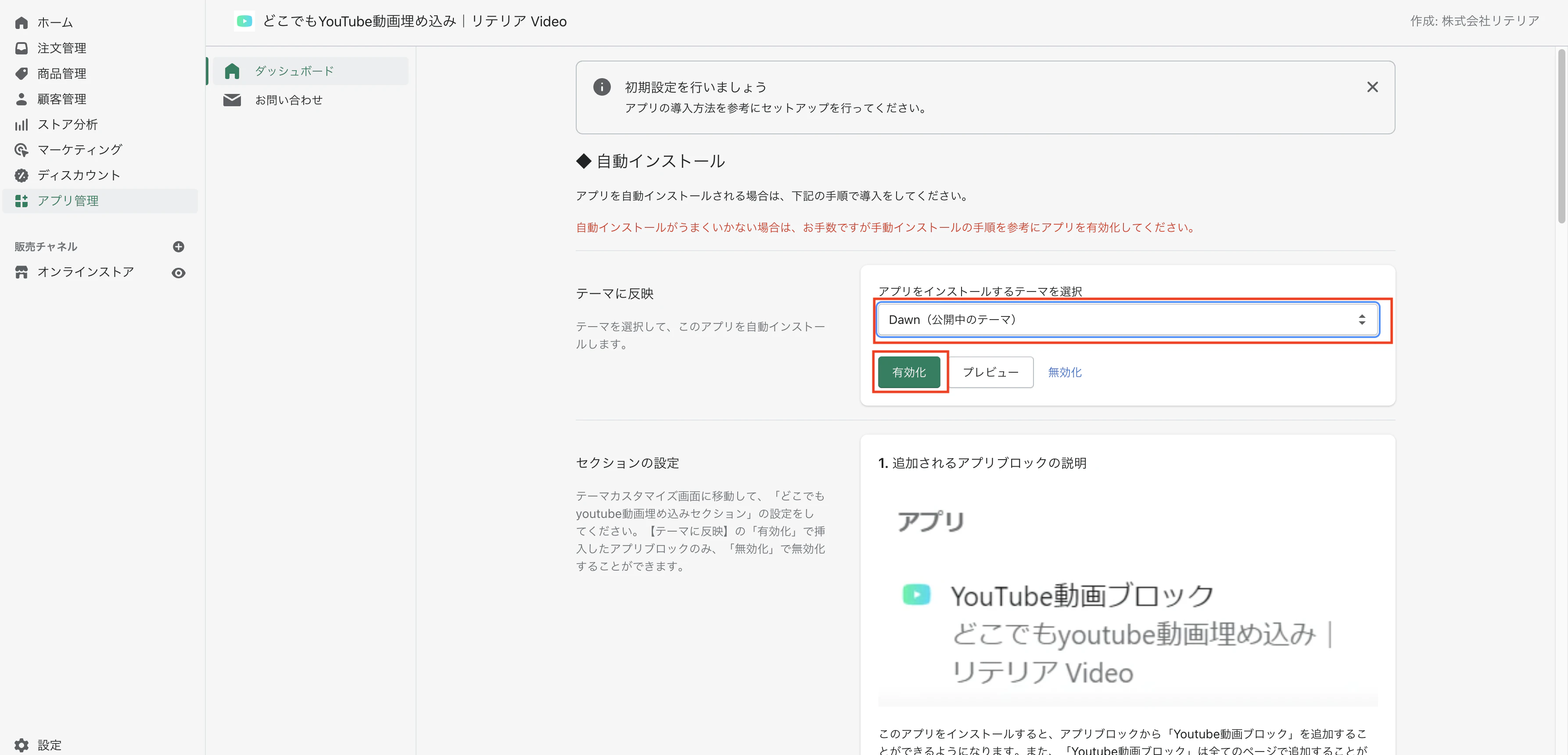Open the ディスカウント section
This screenshot has width=1568, height=755.
coord(78,175)
